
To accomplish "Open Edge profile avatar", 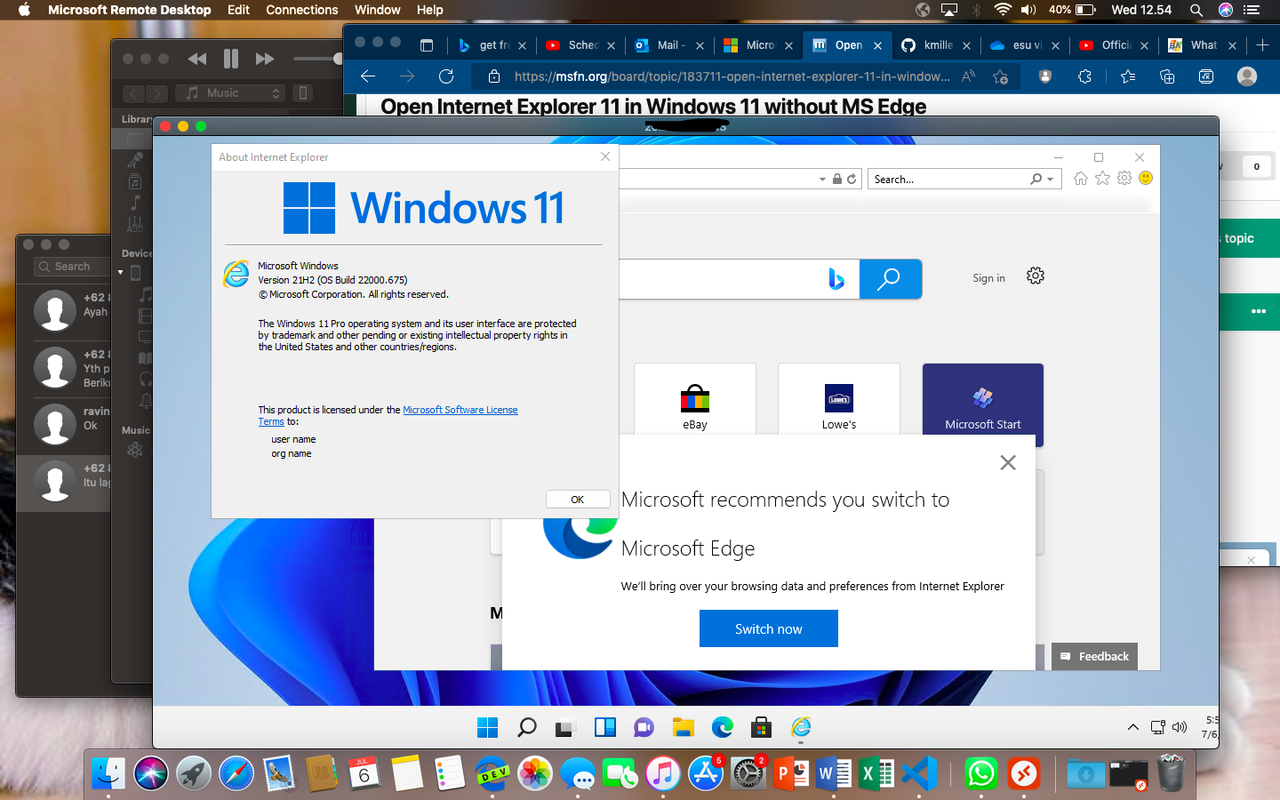I will (x=1246, y=76).
